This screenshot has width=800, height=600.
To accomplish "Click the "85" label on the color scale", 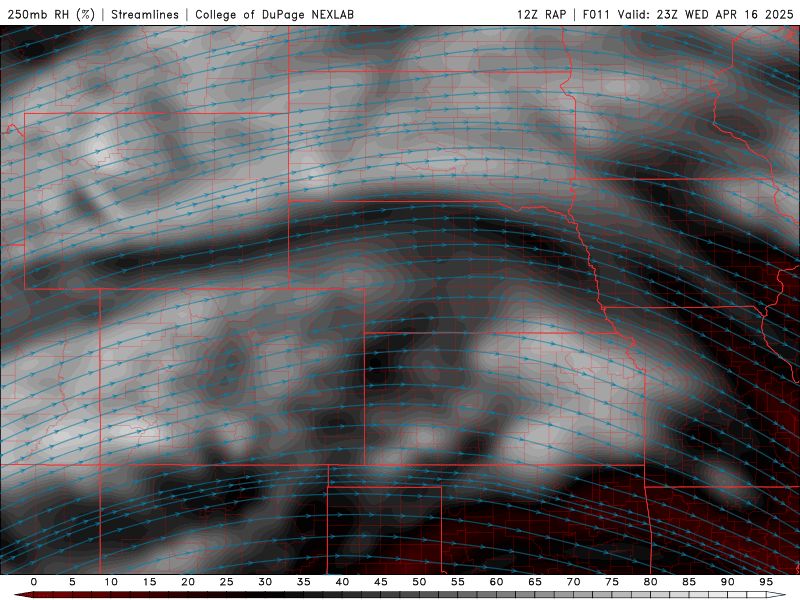I will click(x=689, y=582).
